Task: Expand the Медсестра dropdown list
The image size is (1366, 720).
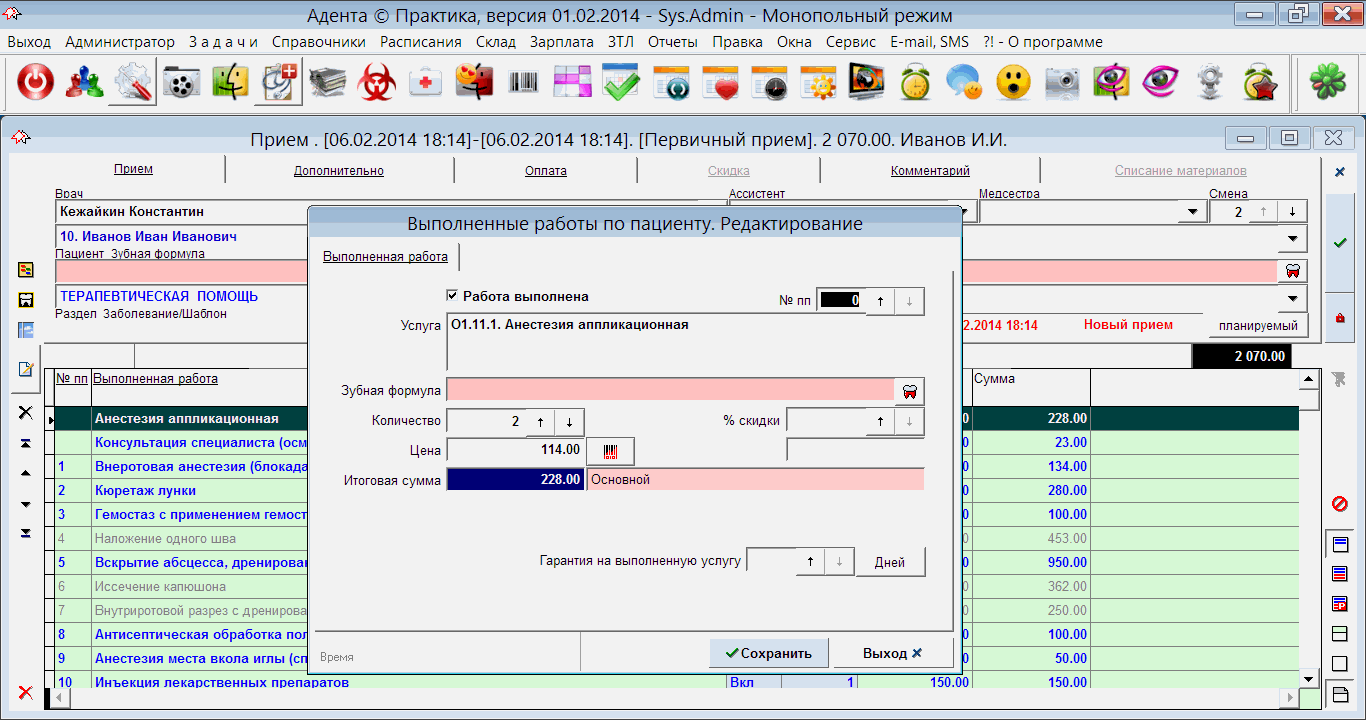Action: tap(1191, 212)
